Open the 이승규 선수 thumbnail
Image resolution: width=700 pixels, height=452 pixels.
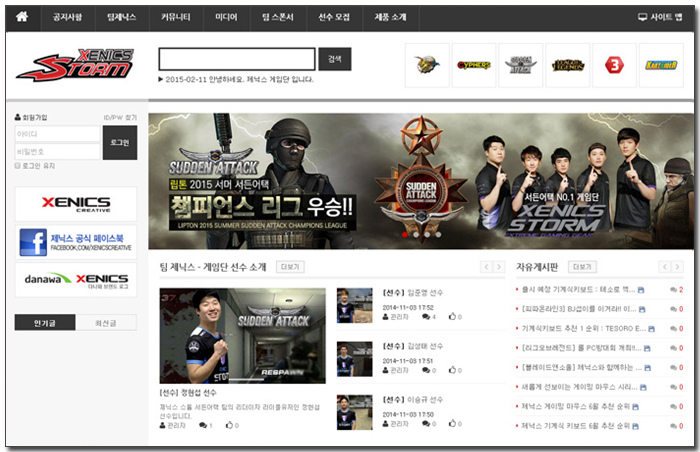(354, 412)
